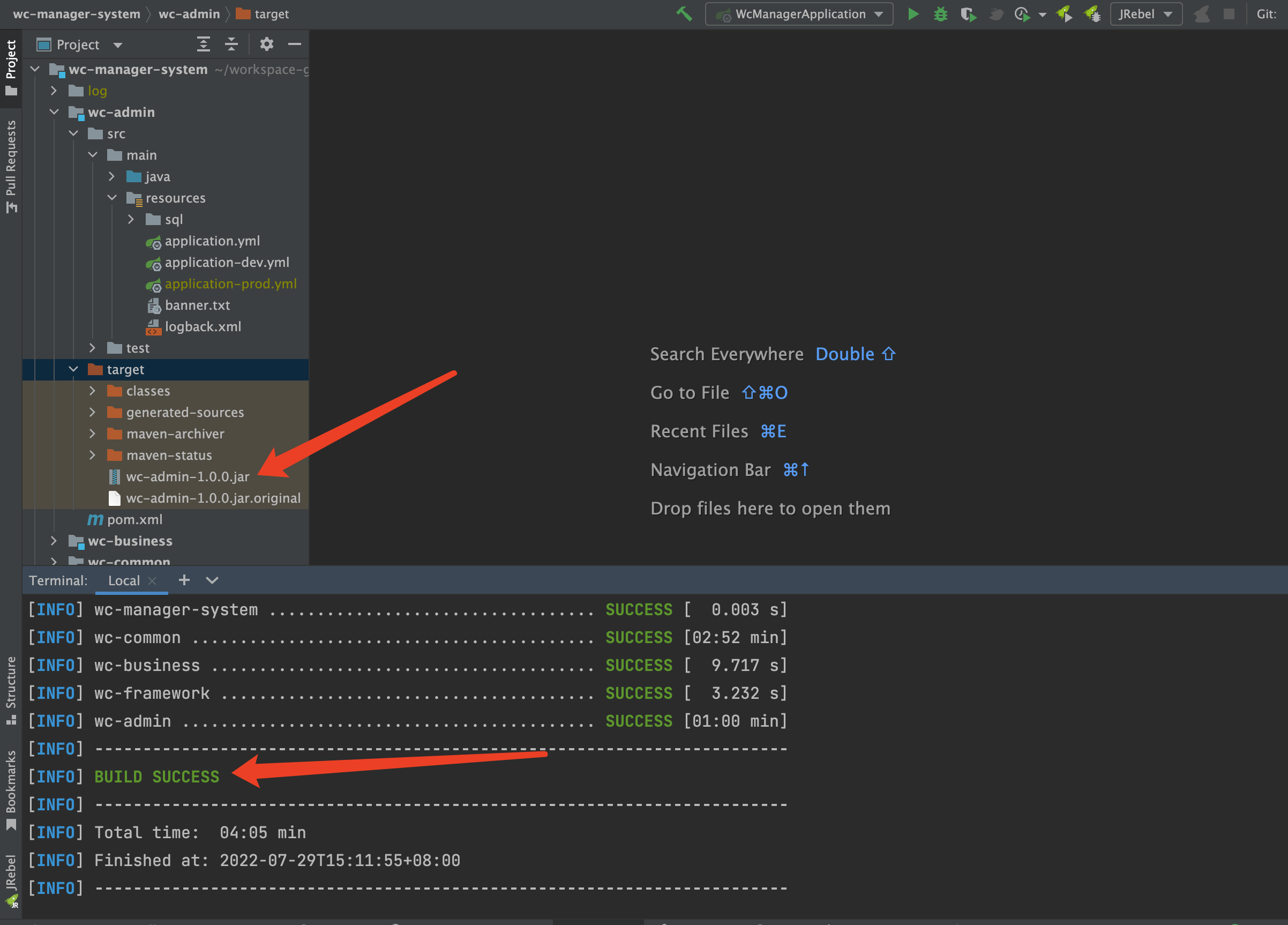The width and height of the screenshot is (1288, 925).
Task: Open the Structure sidebar tab
Action: [11, 690]
